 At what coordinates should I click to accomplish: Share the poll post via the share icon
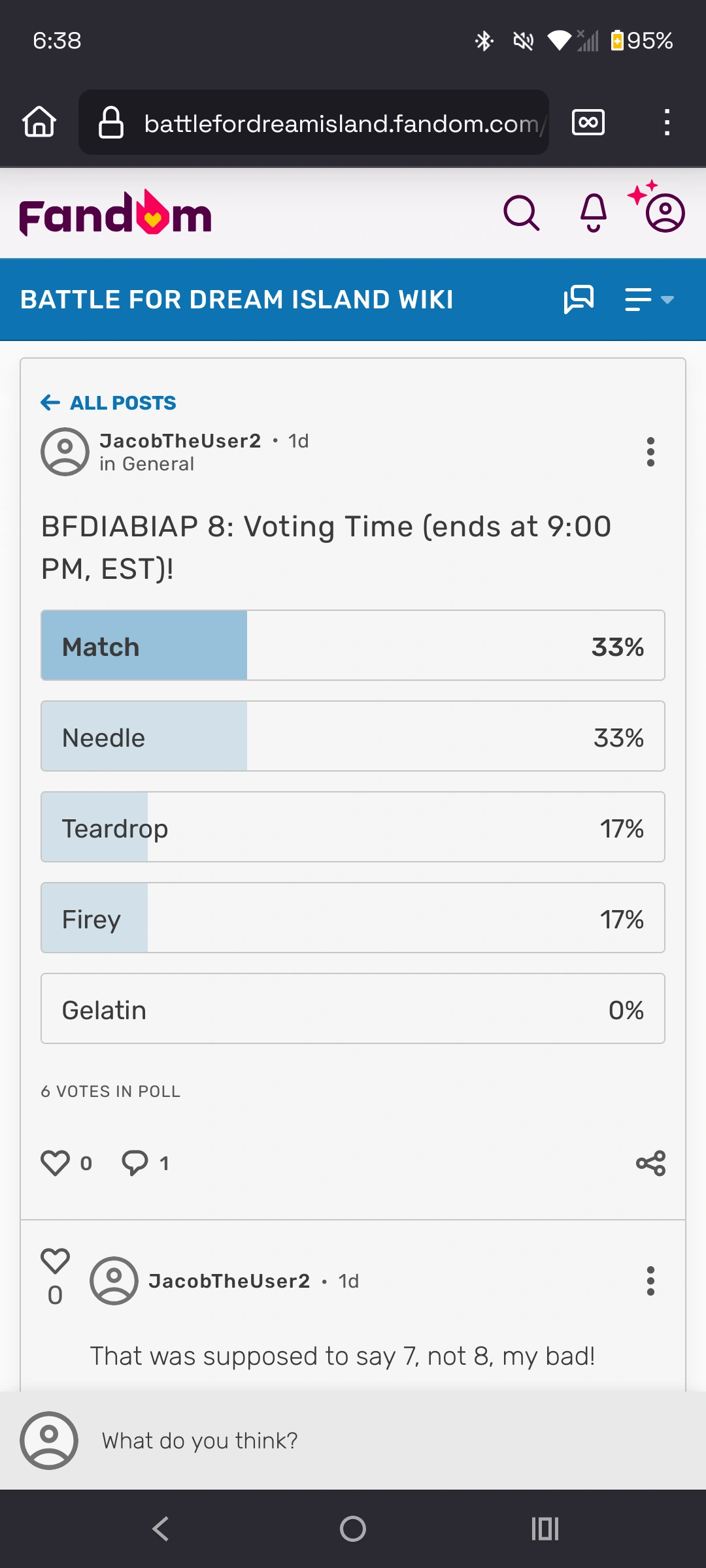pyautogui.click(x=650, y=1163)
